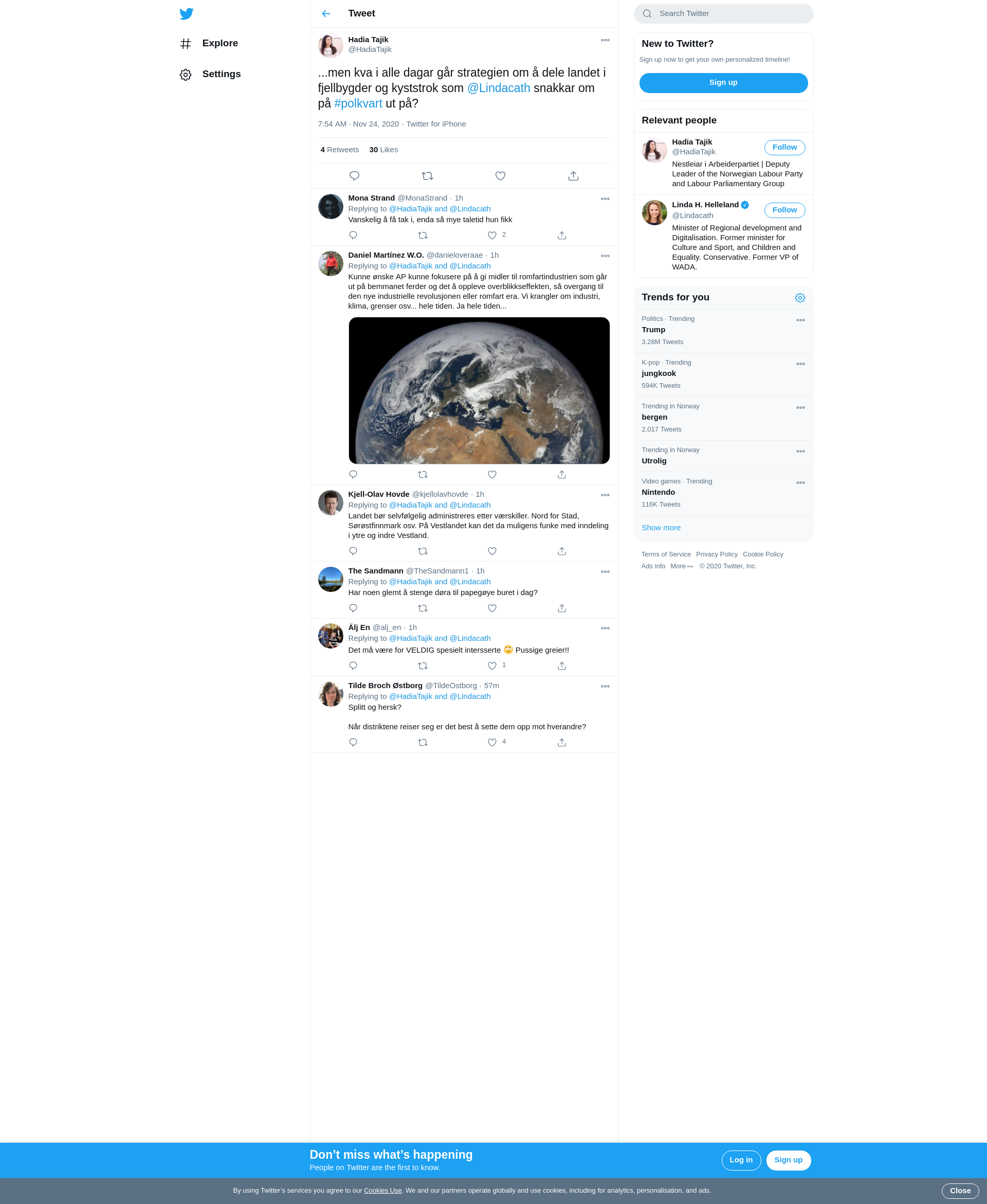The image size is (987, 1204).
Task: Retweet The Sandmann's reply
Action: click(x=423, y=608)
